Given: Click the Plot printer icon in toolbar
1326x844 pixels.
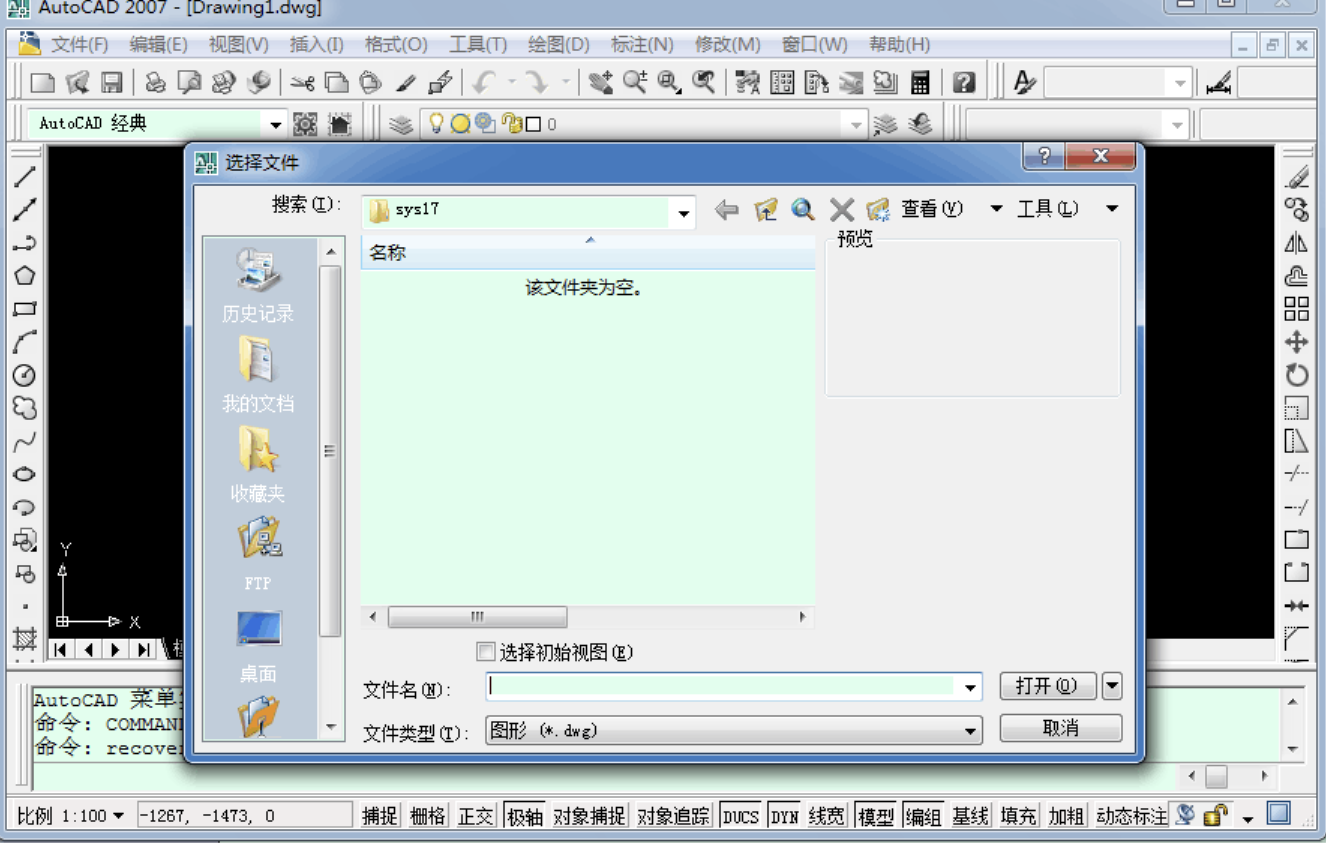Looking at the screenshot, I should point(155,82).
